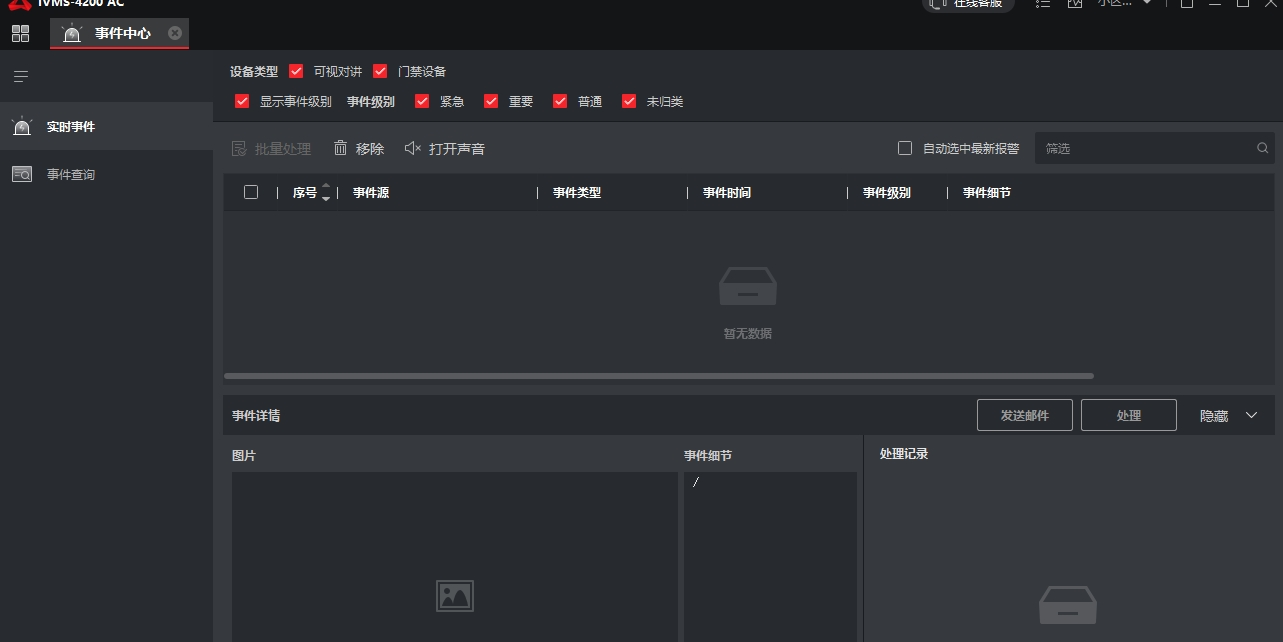Click the 移除 trash icon
This screenshot has width=1283, height=642.
[340, 148]
